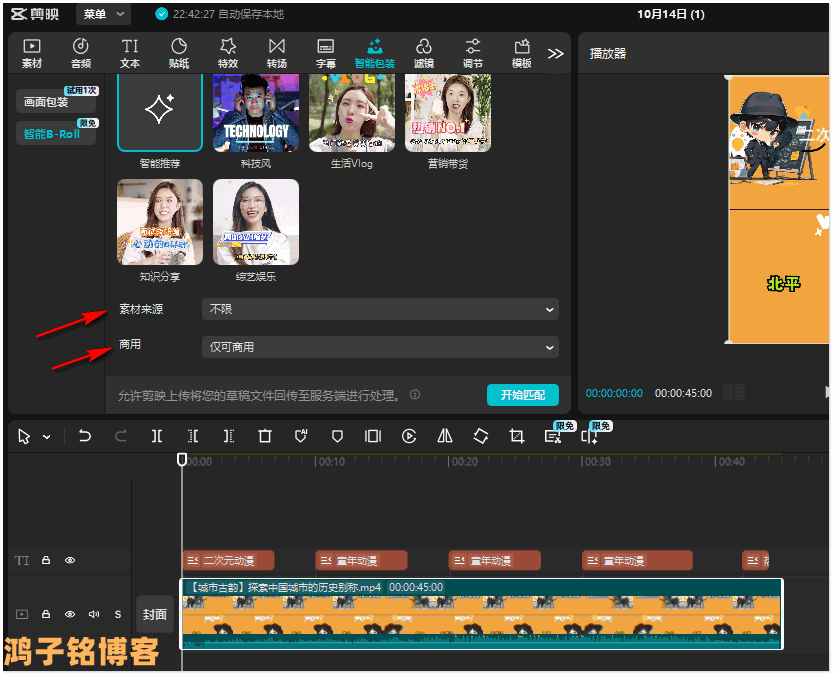833x675 pixels.
Task: Open the 转场 (Transitions) panel
Action: coord(277,53)
